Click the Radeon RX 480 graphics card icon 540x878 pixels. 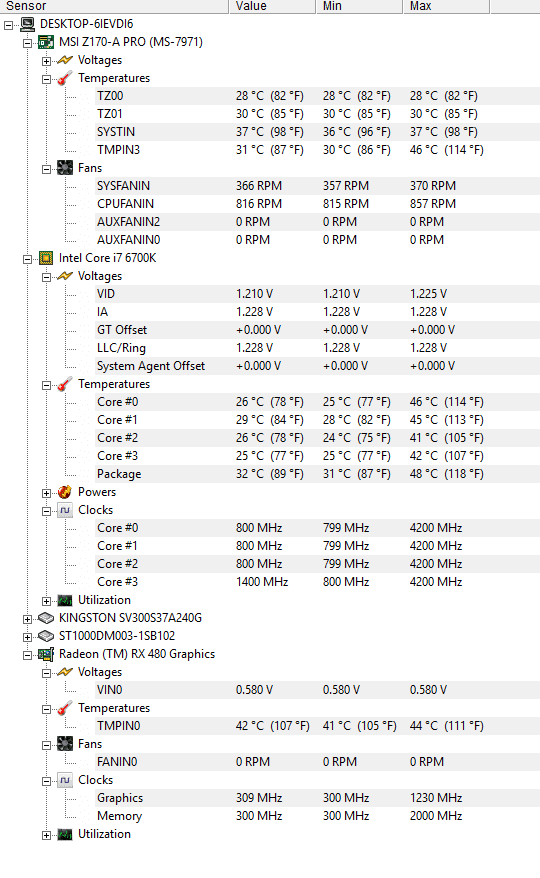(46, 654)
